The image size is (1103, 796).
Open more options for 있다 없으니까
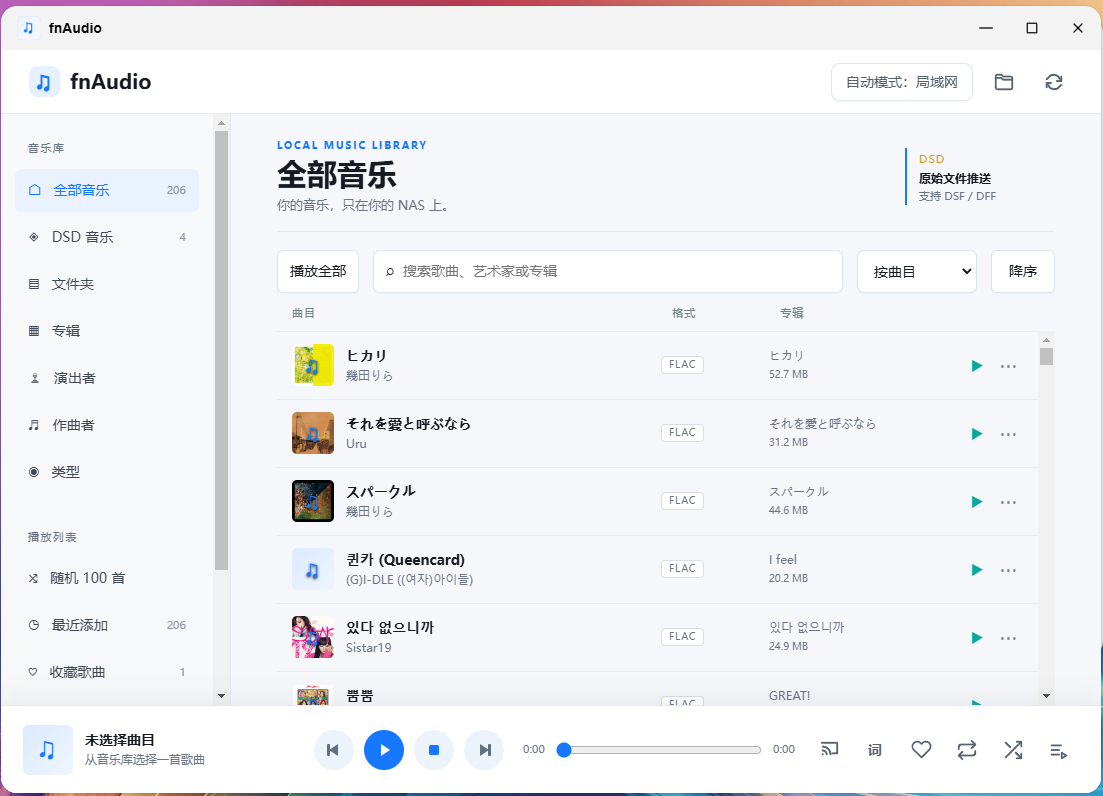tap(1008, 638)
